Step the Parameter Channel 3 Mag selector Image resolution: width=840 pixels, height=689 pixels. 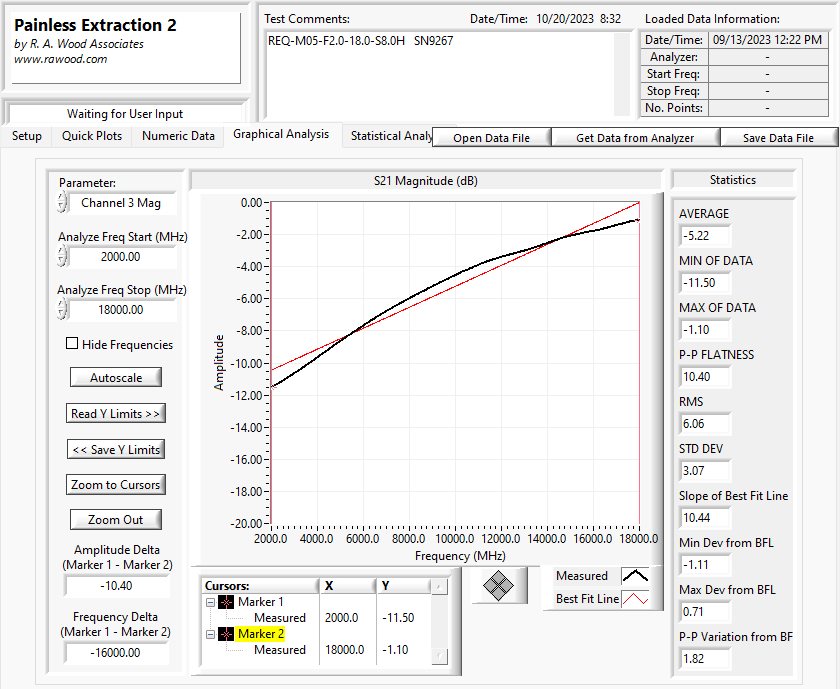(62, 203)
